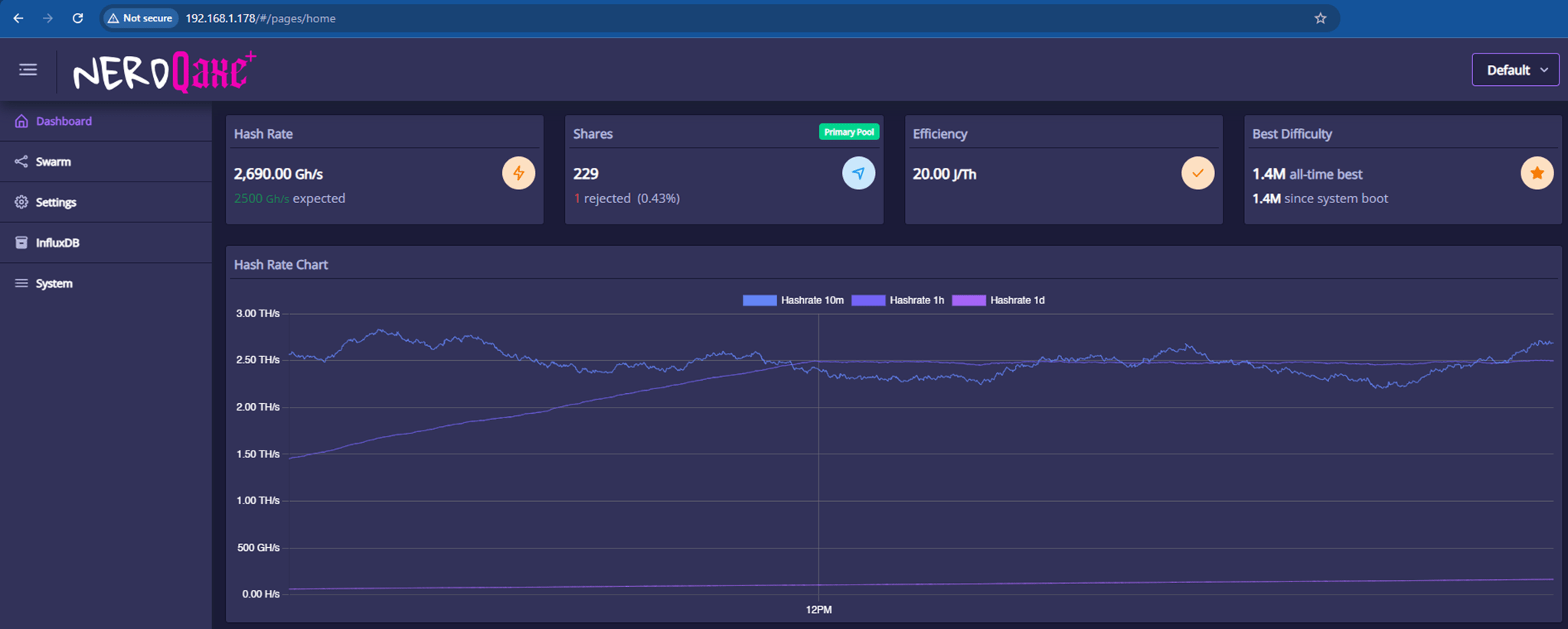
Task: Toggle Hashrate 1h series in chart legend
Action: 898,300
